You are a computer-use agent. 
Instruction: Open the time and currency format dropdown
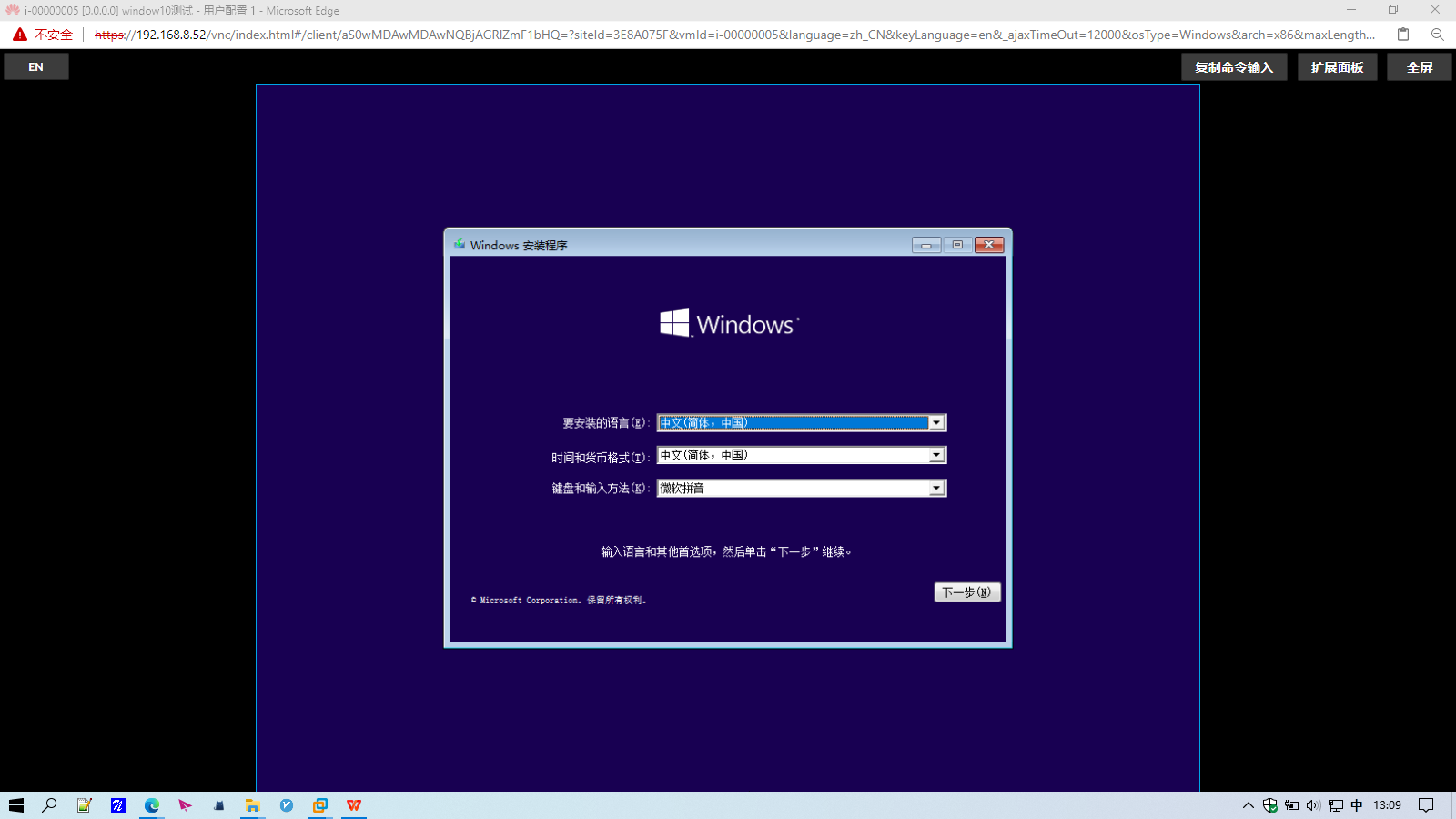pyautogui.click(x=936, y=454)
